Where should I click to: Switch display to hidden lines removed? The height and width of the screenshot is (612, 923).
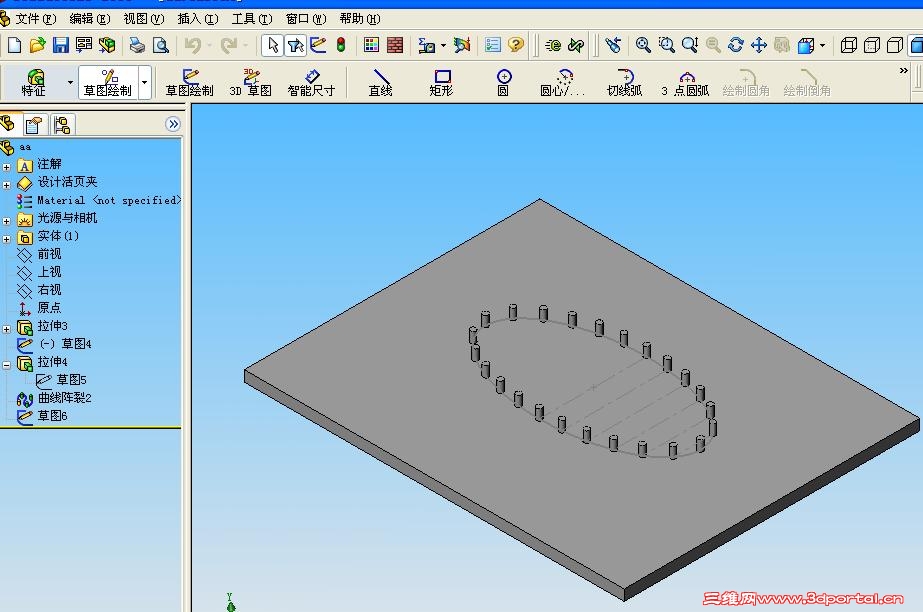[895, 45]
